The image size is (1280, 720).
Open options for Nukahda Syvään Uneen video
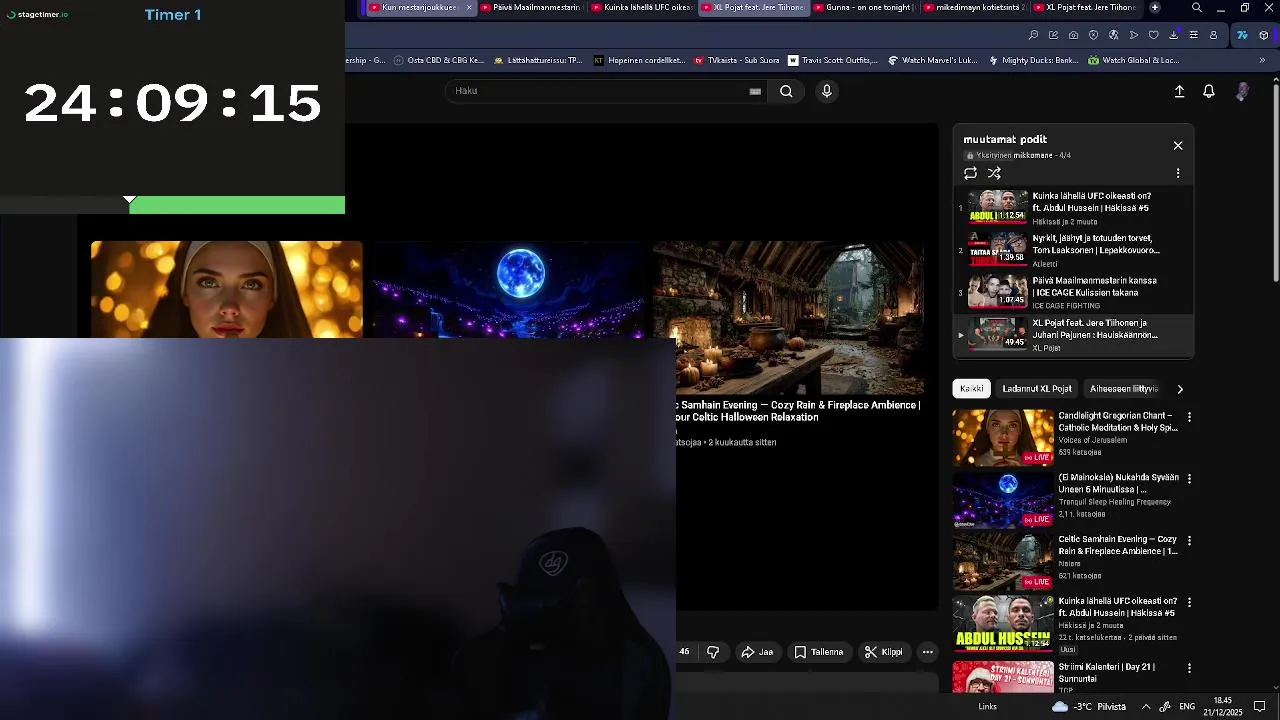click(x=1189, y=478)
